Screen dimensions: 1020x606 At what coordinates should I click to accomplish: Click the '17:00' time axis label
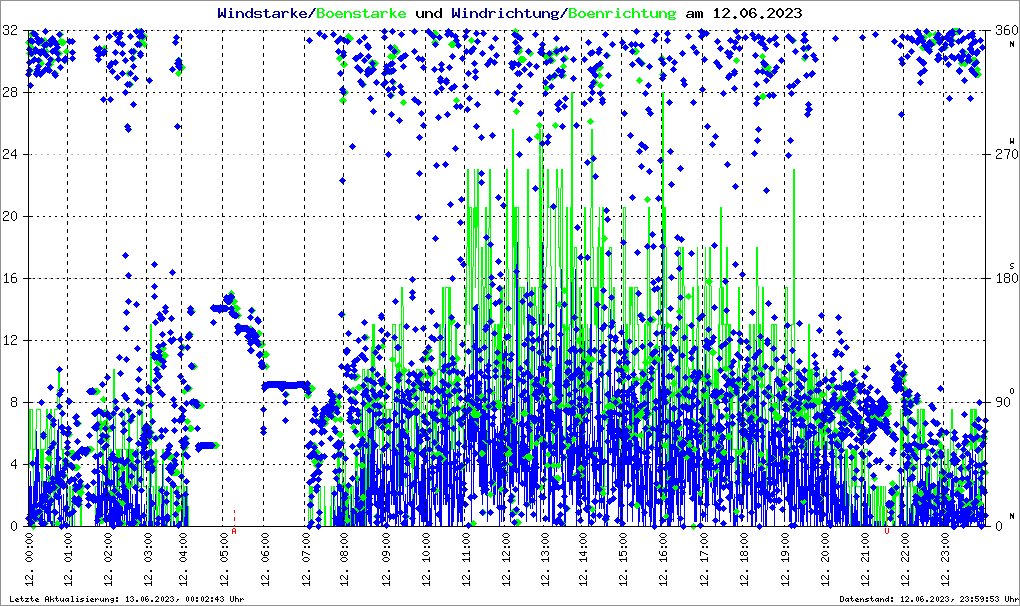pyautogui.click(x=704, y=549)
